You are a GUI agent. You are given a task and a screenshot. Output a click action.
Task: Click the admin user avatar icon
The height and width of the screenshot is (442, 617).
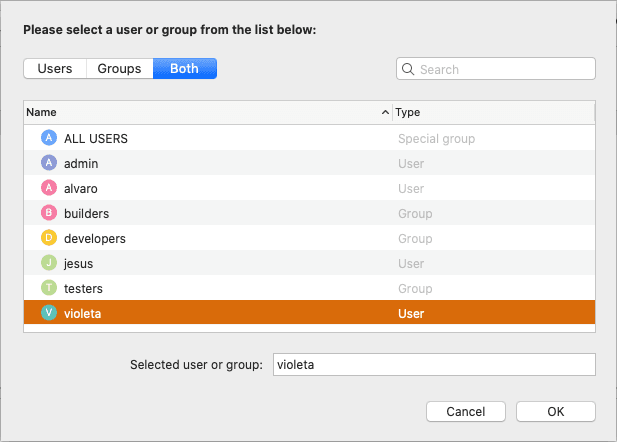49,163
